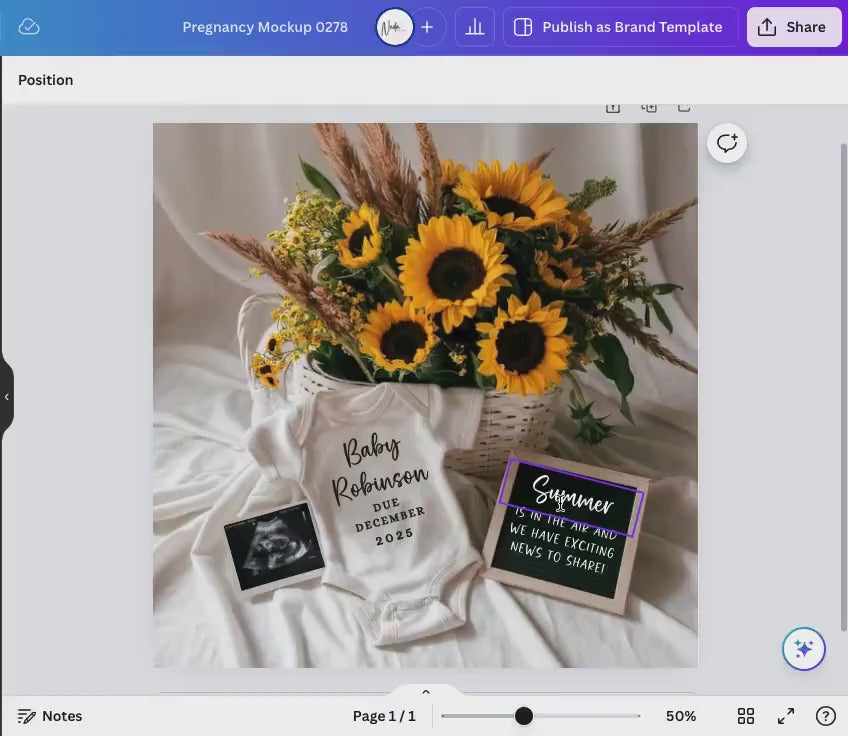Add a comment with the speech bubble icon
The width and height of the screenshot is (848, 736).
(727, 143)
